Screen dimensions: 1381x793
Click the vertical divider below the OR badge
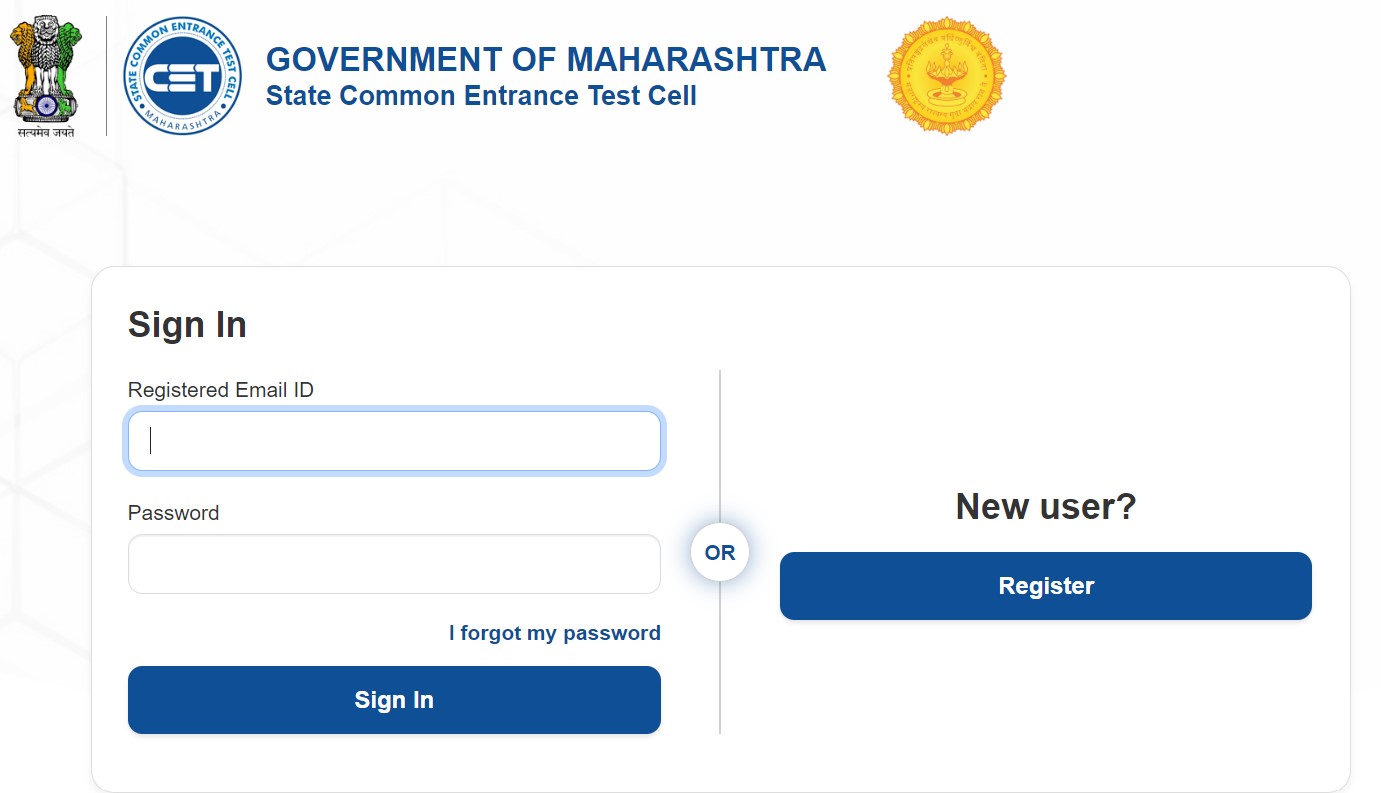point(720,660)
